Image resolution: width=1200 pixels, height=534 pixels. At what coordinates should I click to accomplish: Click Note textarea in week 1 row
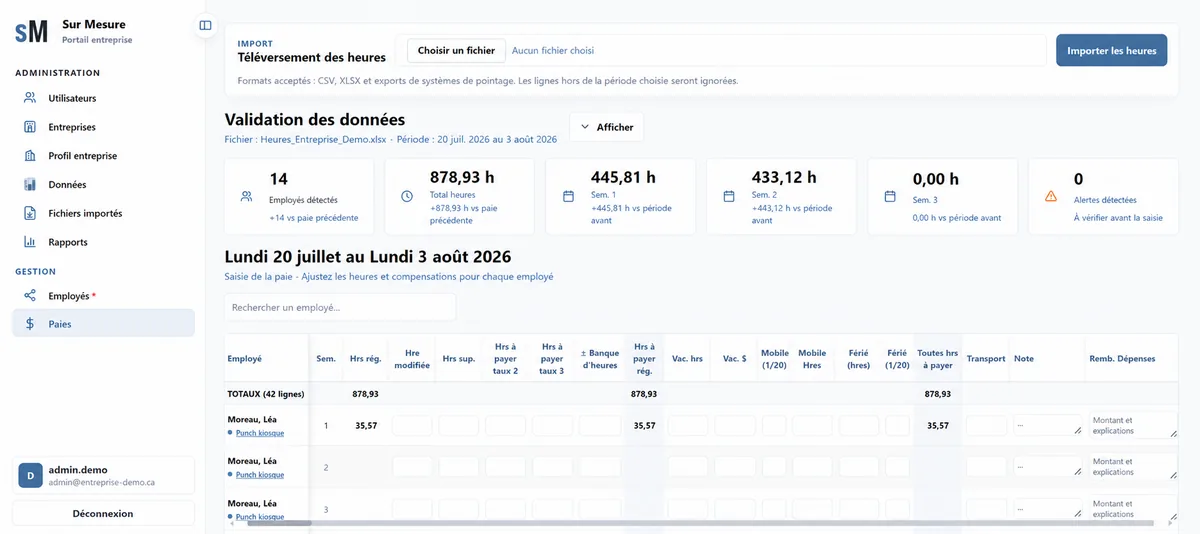1048,425
